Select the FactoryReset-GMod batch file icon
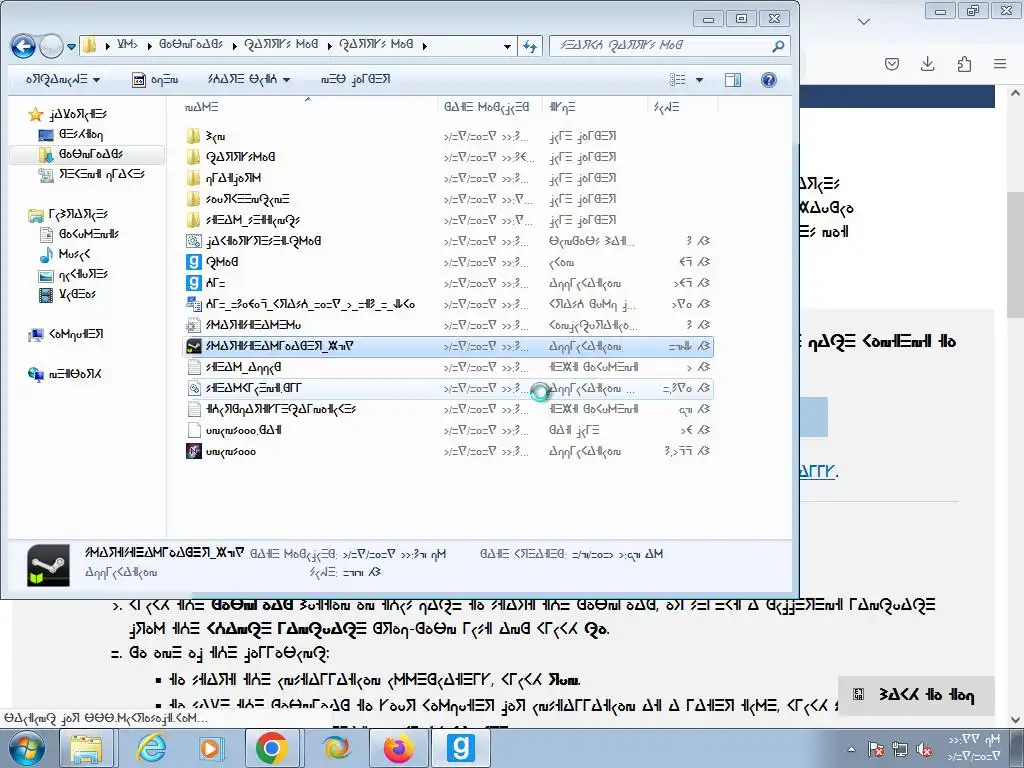The width and height of the screenshot is (1024, 768). point(194,241)
